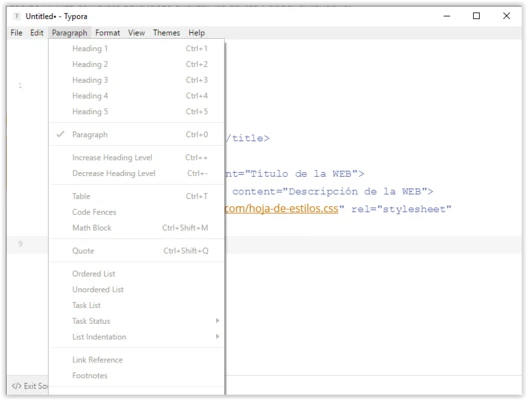Expand the List Indentation submenu
This screenshot has width=527, height=400.
click(x=137, y=337)
